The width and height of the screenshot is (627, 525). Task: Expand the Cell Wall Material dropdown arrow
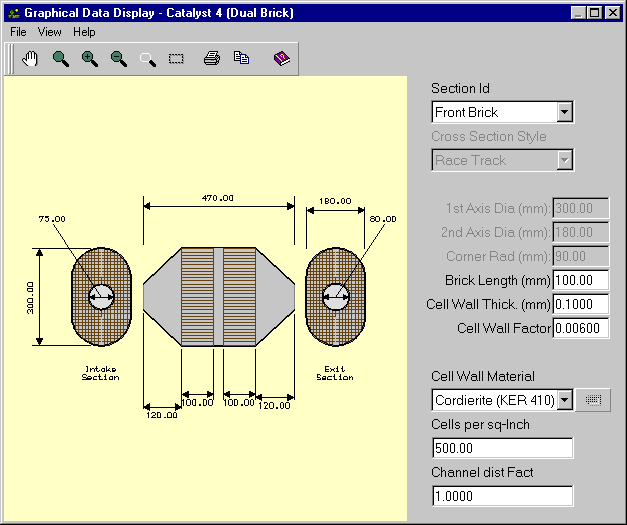click(565, 400)
